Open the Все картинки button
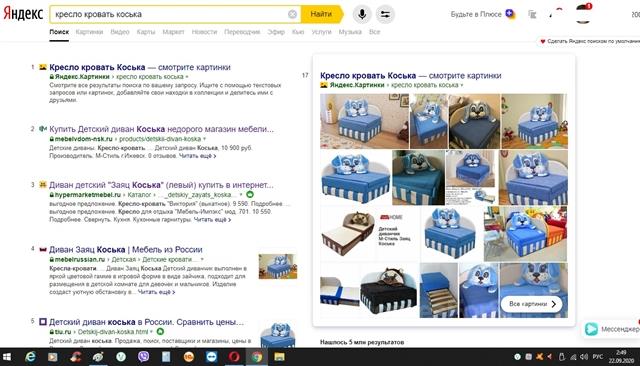Screen dimensions: 640x366 pos(531,304)
